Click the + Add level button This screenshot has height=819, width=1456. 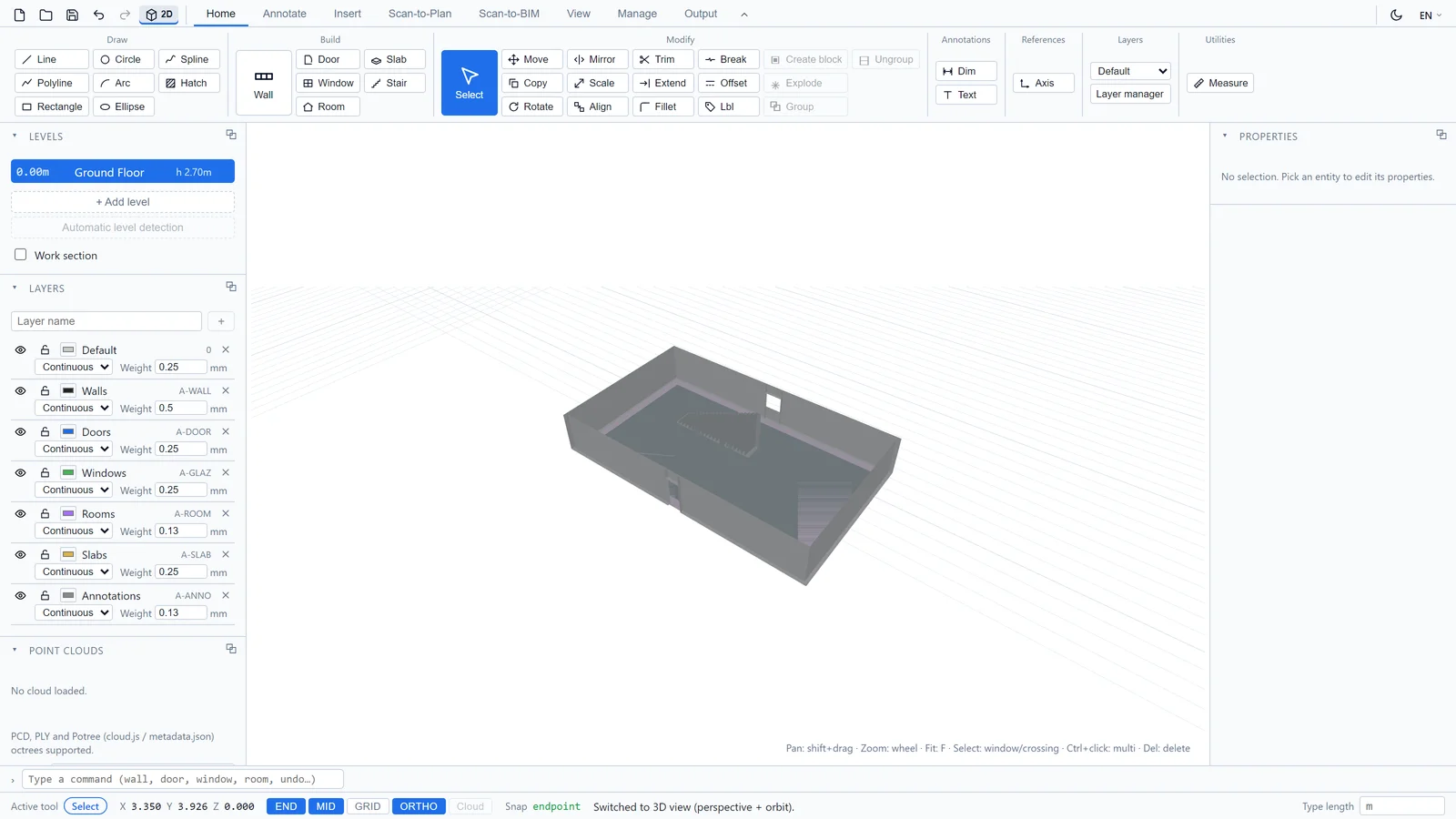point(123,202)
